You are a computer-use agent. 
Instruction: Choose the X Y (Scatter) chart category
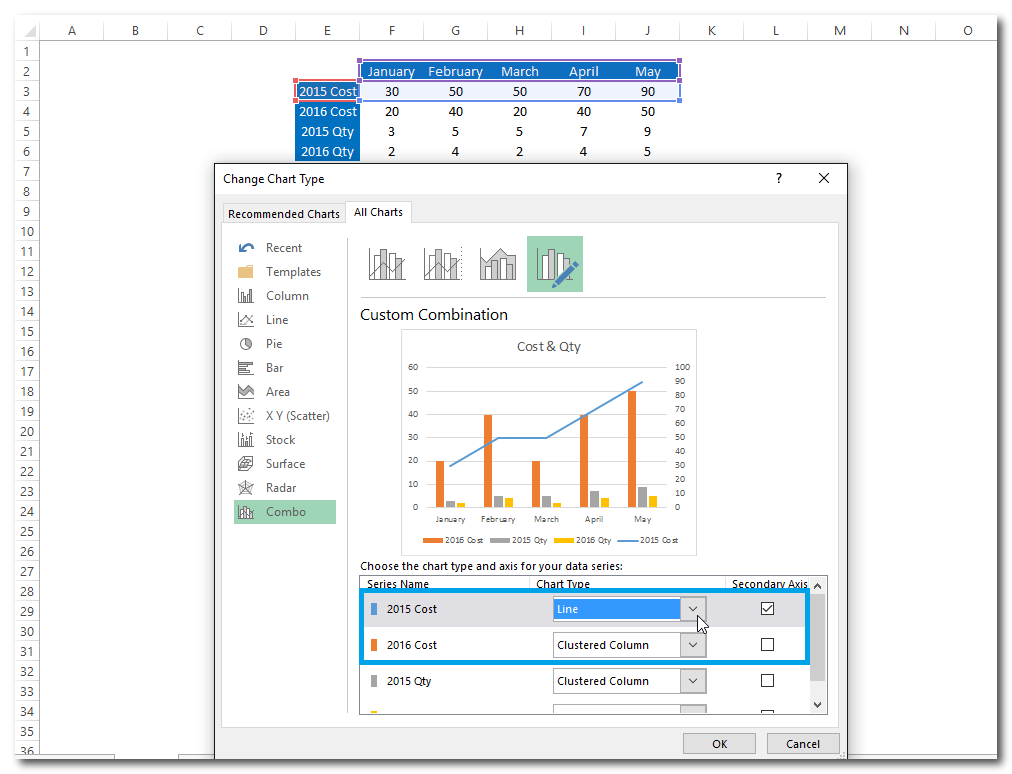pyautogui.click(x=296, y=416)
